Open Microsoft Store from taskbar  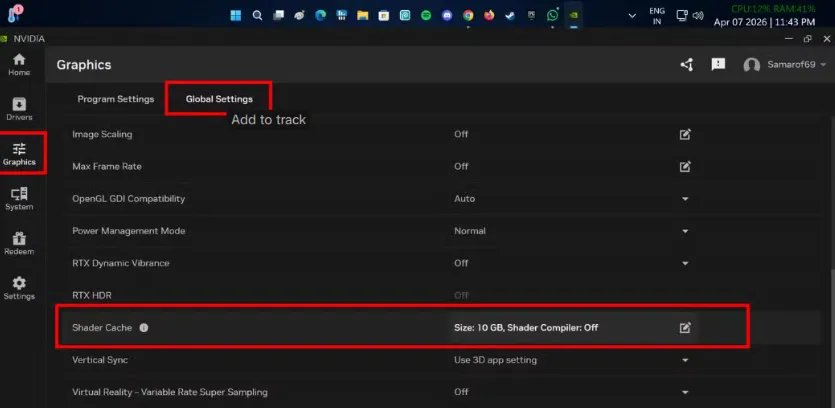pyautogui.click(x=383, y=15)
